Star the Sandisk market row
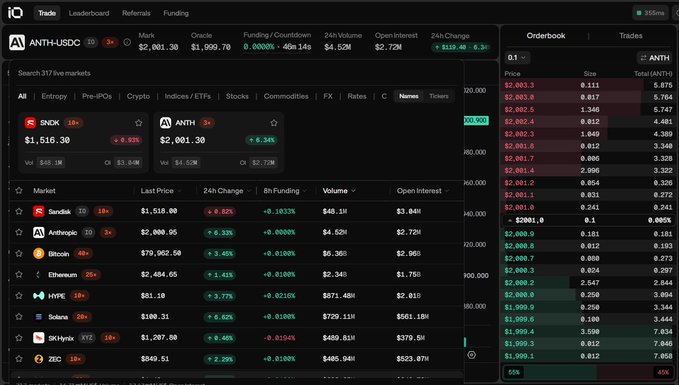The image size is (679, 385). click(19, 211)
